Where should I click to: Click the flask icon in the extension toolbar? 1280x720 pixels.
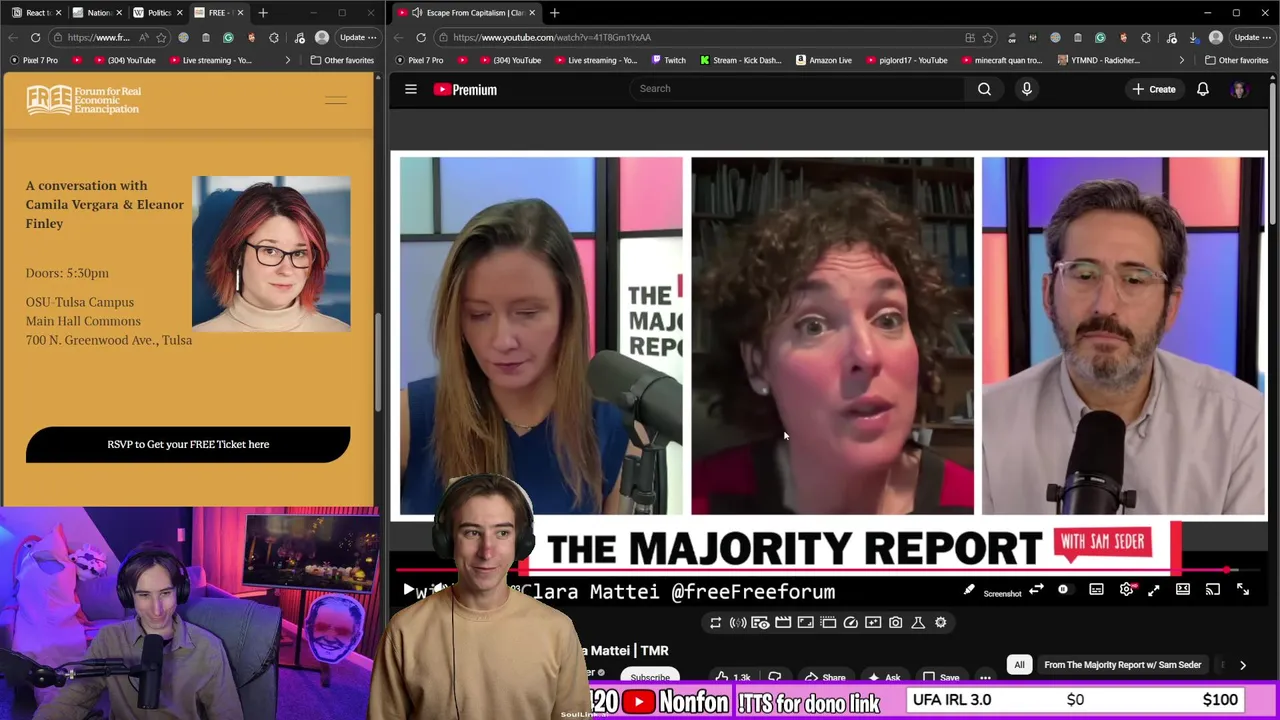pyautogui.click(x=918, y=623)
